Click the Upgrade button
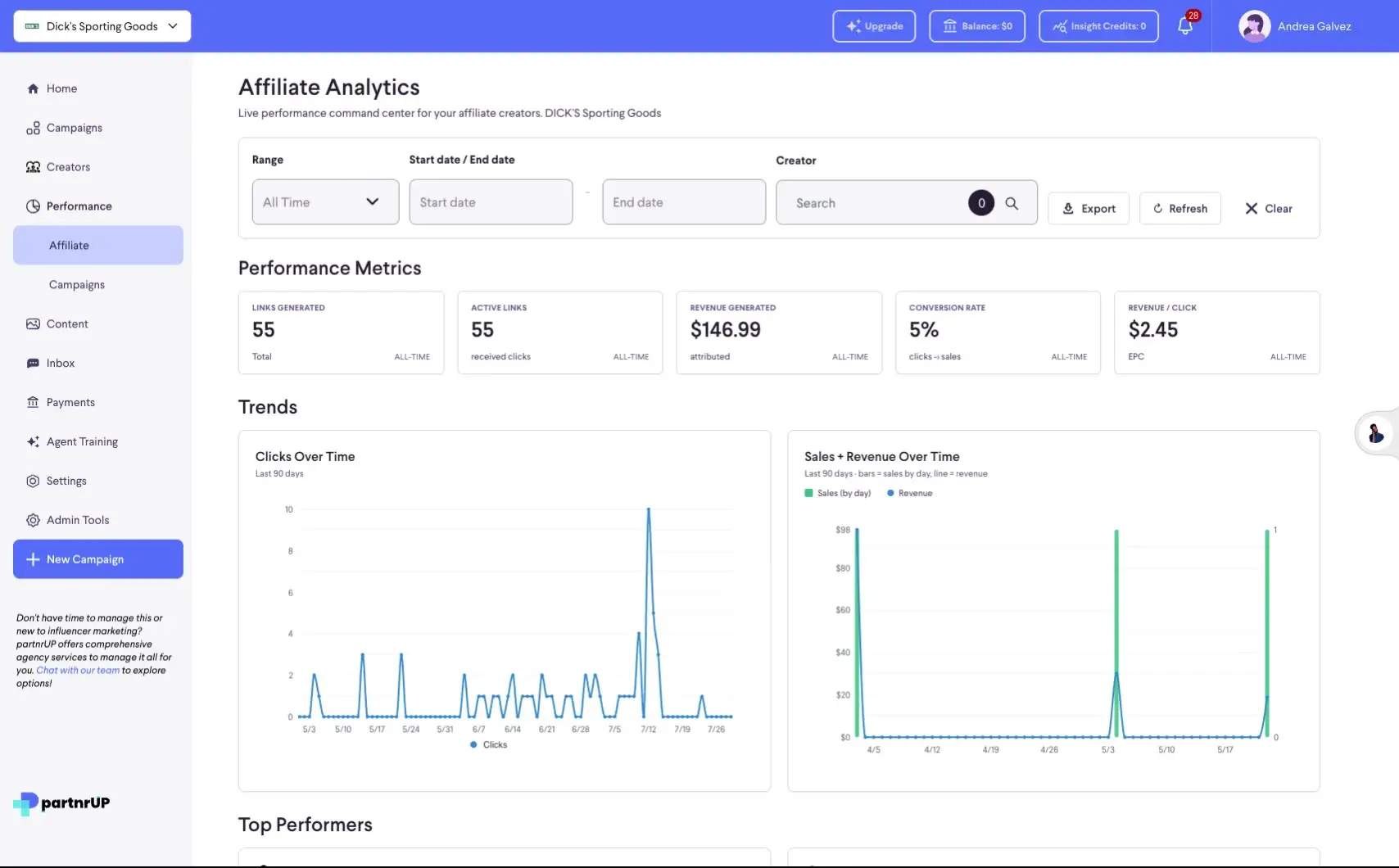This screenshot has height=868, width=1399. (874, 26)
